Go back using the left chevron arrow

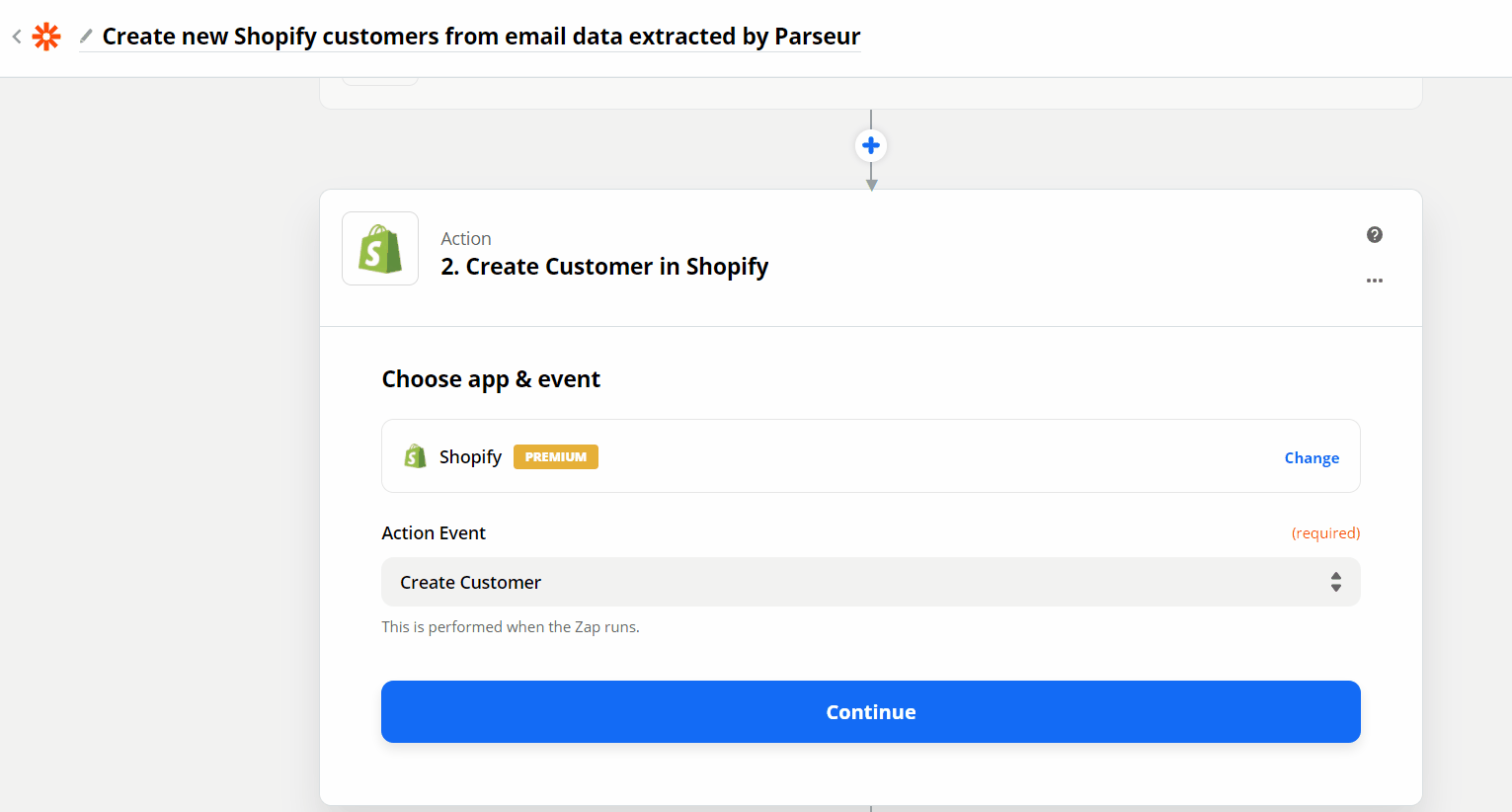[x=17, y=37]
